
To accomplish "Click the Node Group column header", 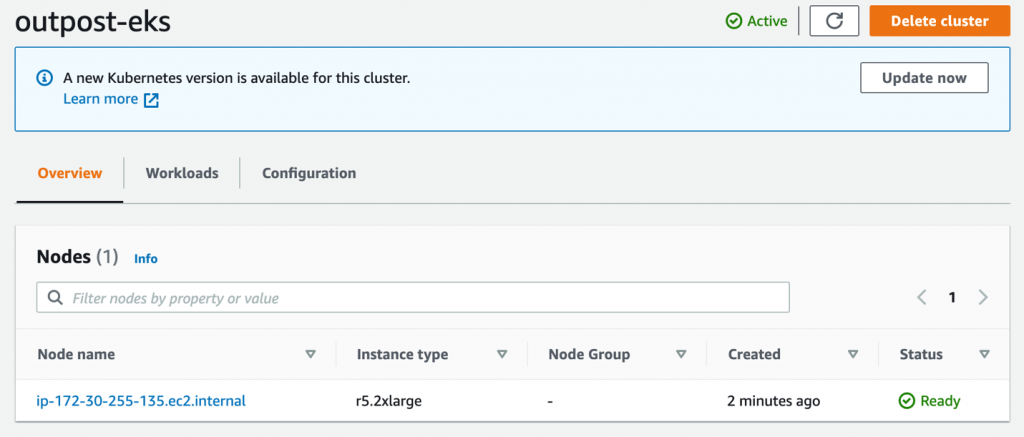I will [x=589, y=355].
